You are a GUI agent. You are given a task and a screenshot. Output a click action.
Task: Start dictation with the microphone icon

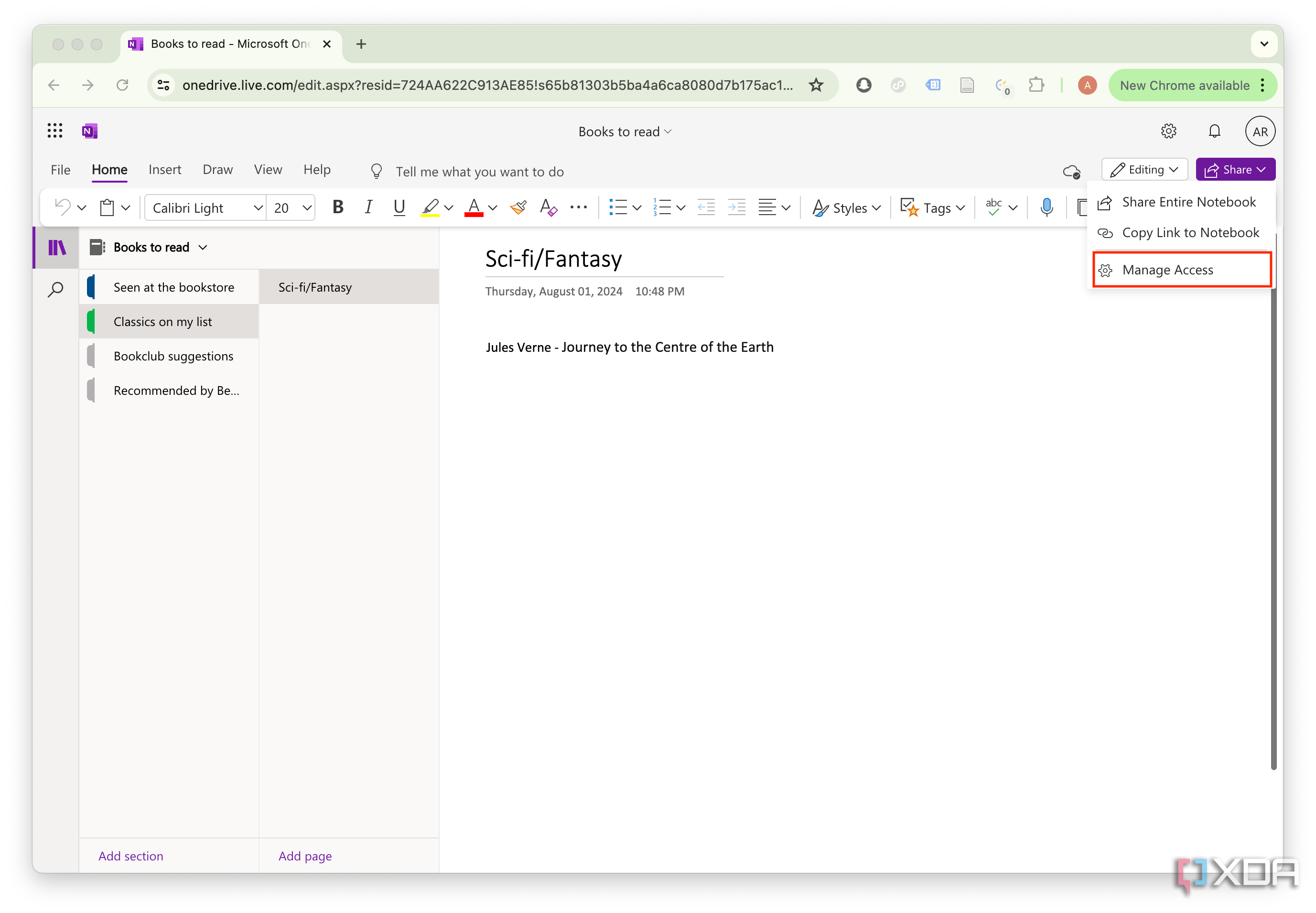coord(1046,207)
